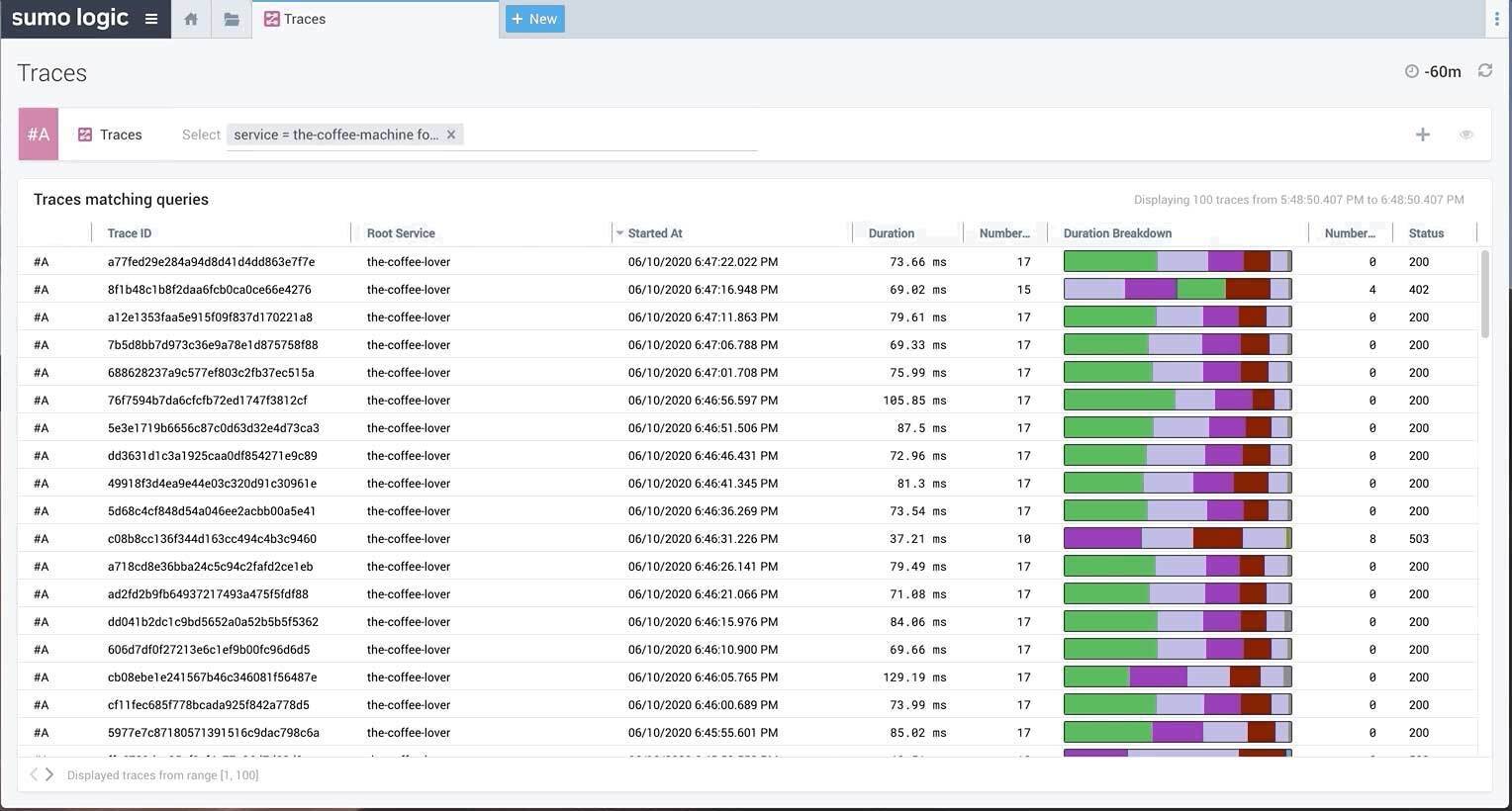This screenshot has width=1512, height=811.
Task: Go to the Home tab icon
Action: pyautogui.click(x=191, y=19)
